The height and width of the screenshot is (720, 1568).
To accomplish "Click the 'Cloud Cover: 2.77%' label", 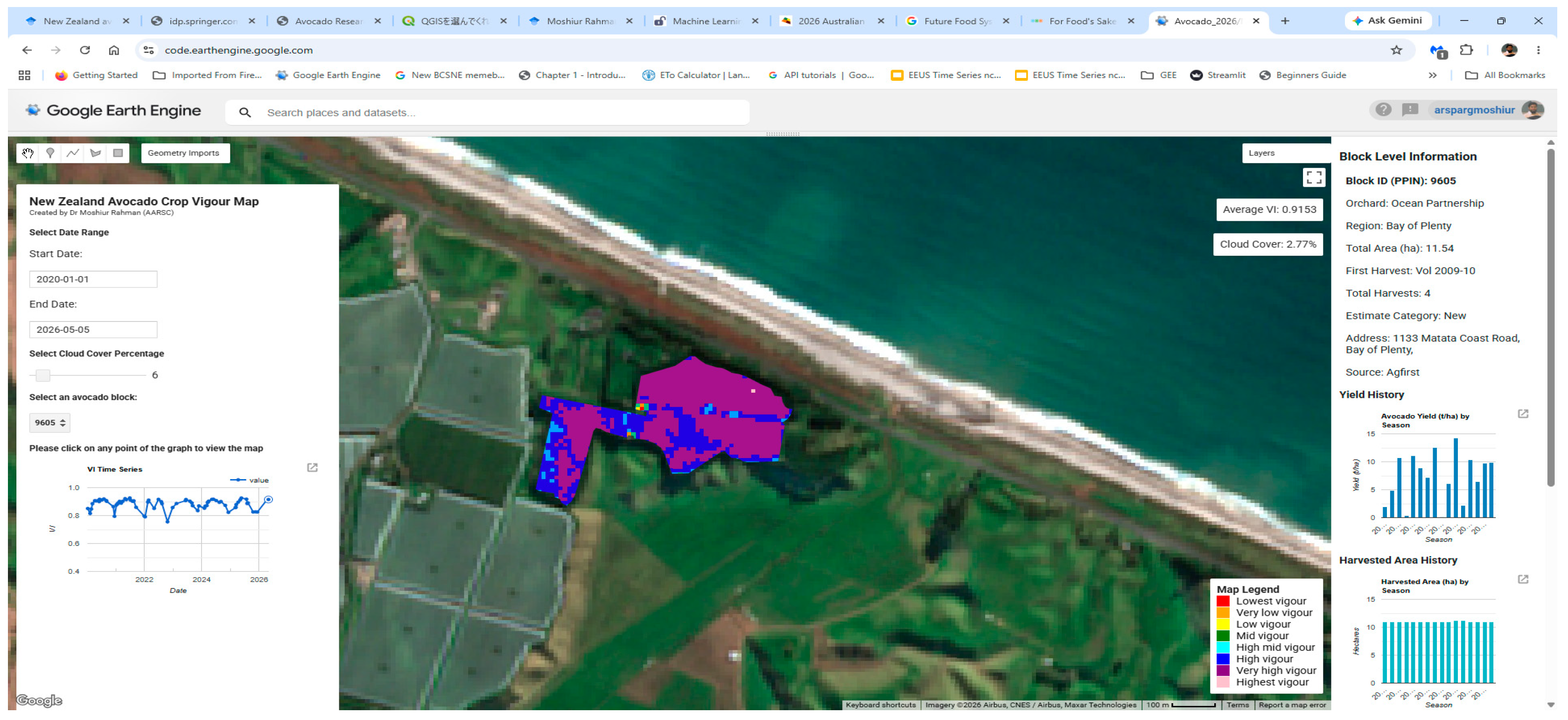I will [x=1267, y=244].
